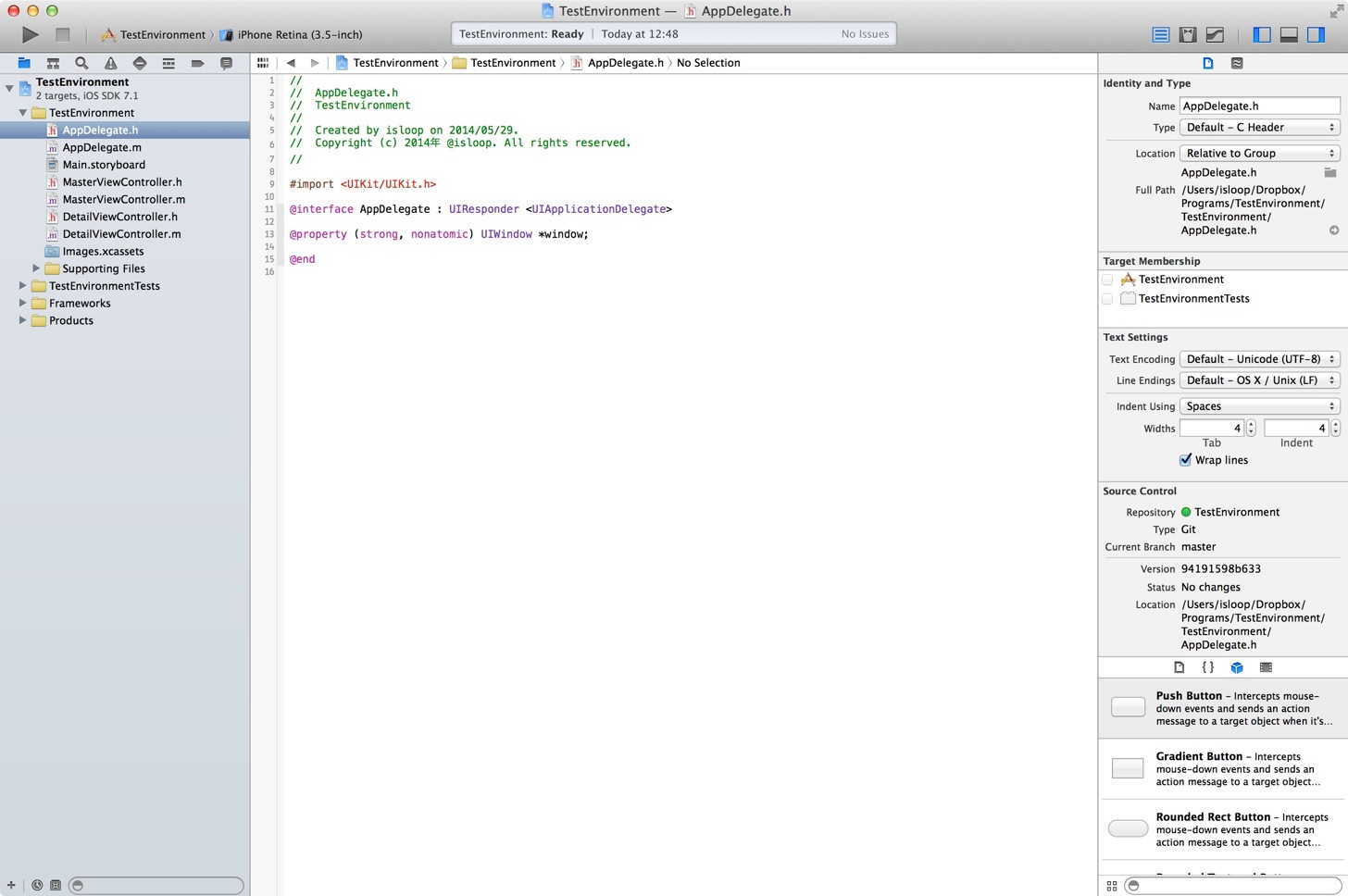Open the related items grid menu in jump bar

pos(263,63)
